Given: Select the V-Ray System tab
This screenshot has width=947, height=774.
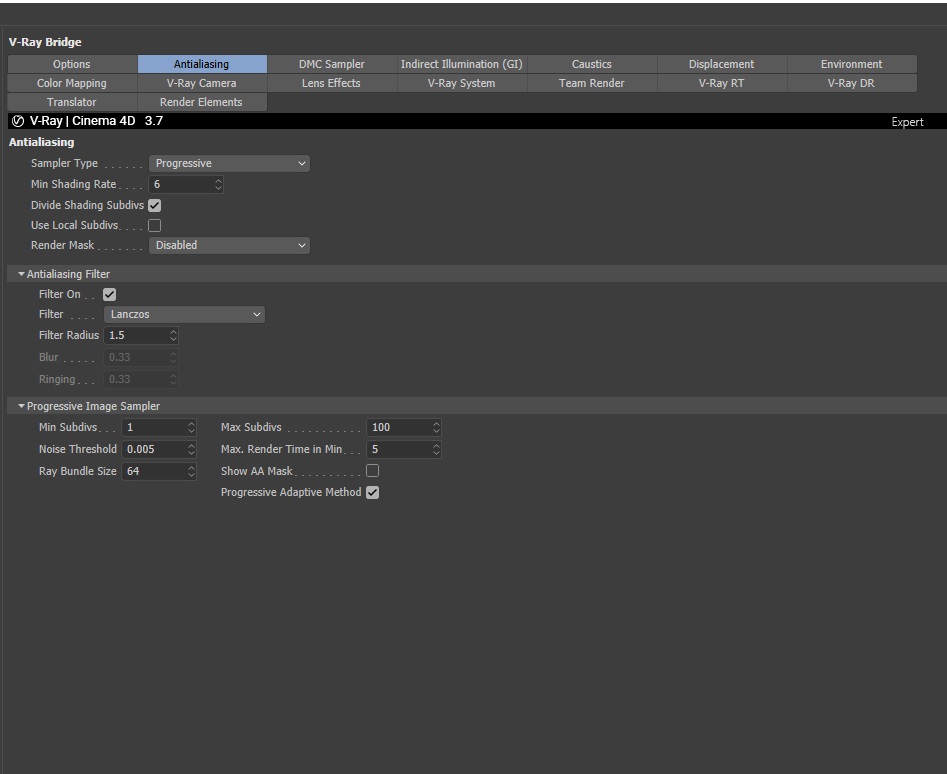Looking at the screenshot, I should point(462,83).
